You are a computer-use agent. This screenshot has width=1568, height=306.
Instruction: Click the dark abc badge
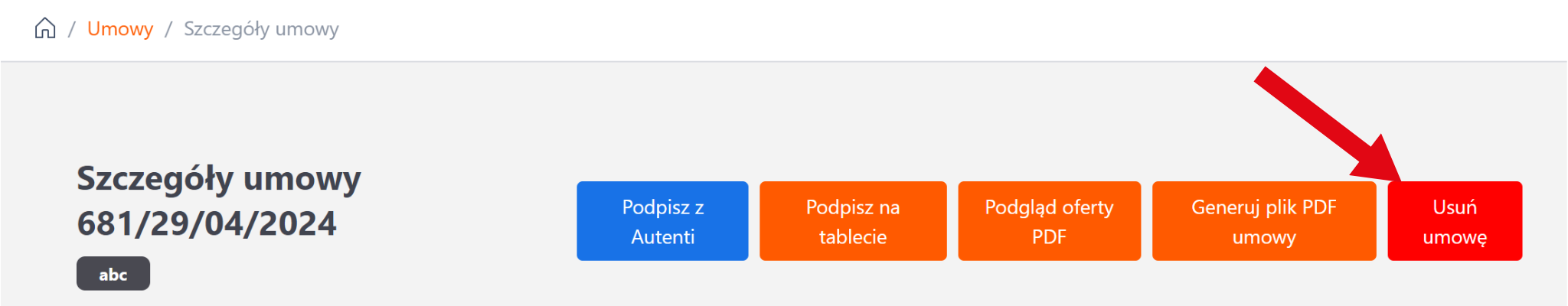click(113, 274)
